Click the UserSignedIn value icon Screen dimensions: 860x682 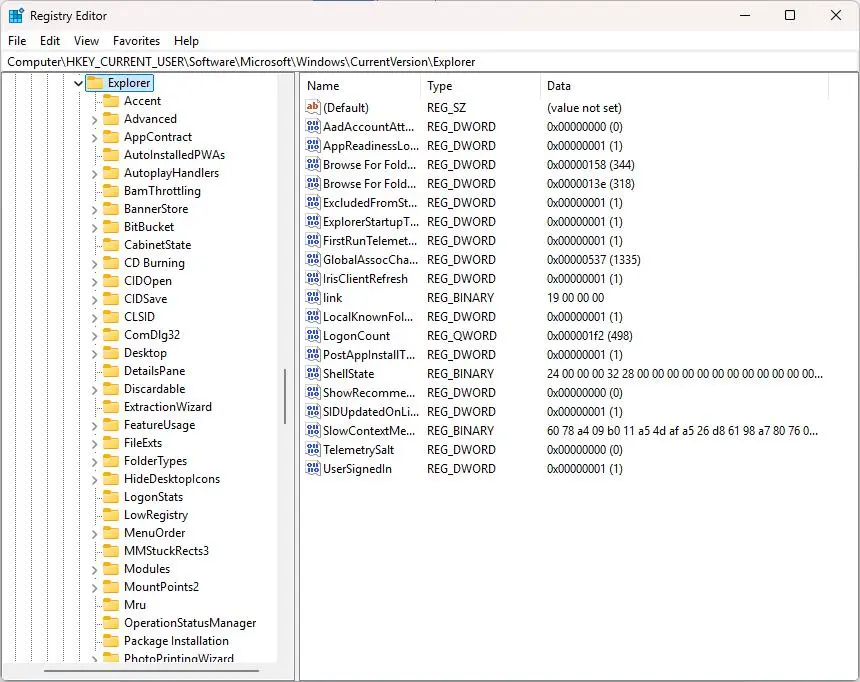(x=313, y=469)
